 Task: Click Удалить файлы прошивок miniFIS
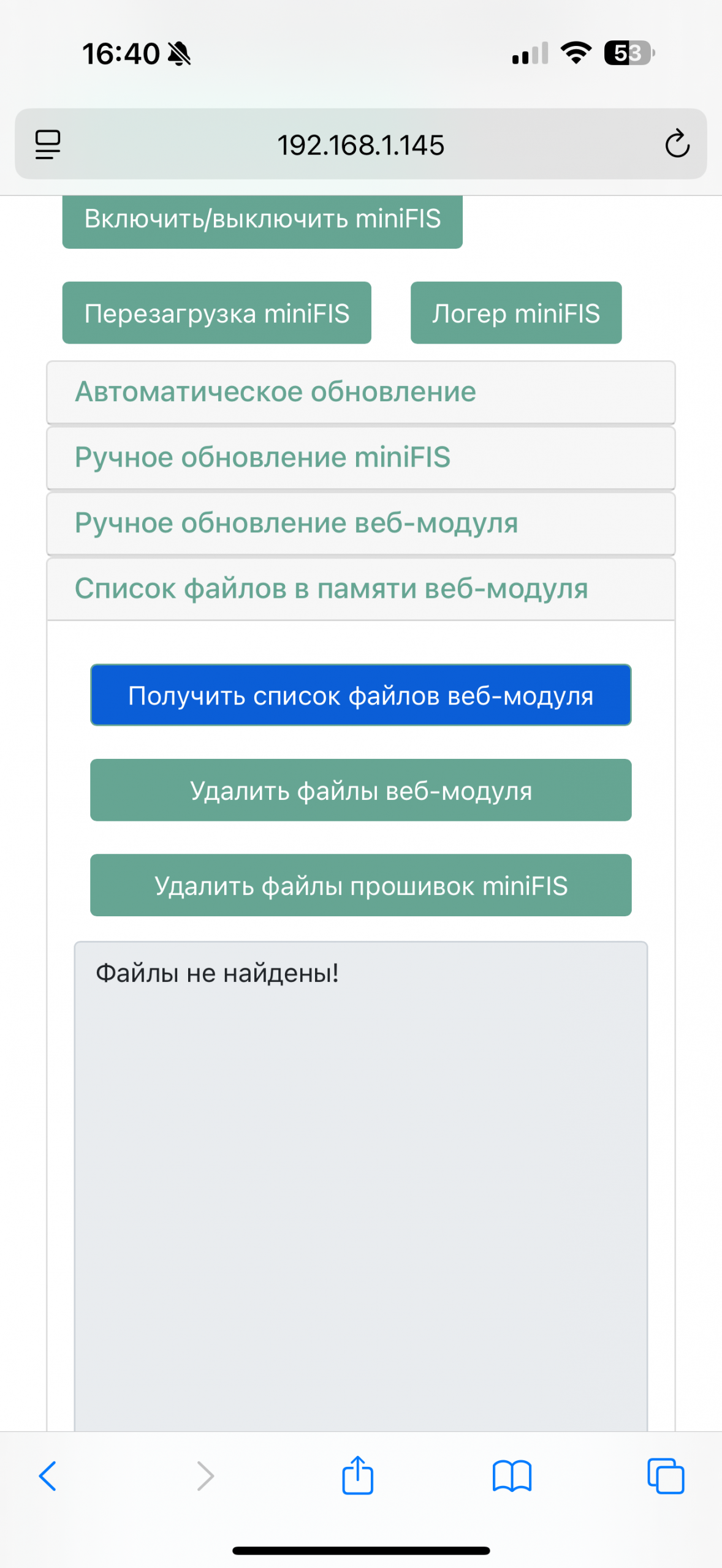tap(360, 886)
